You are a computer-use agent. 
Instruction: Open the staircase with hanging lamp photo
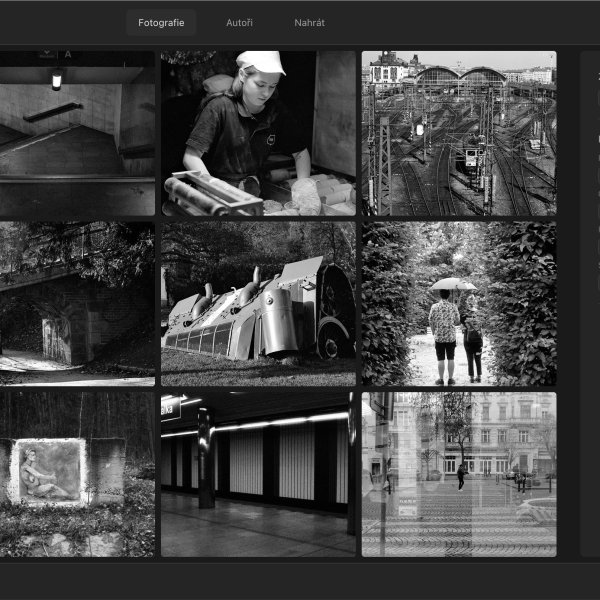pyautogui.click(x=77, y=133)
